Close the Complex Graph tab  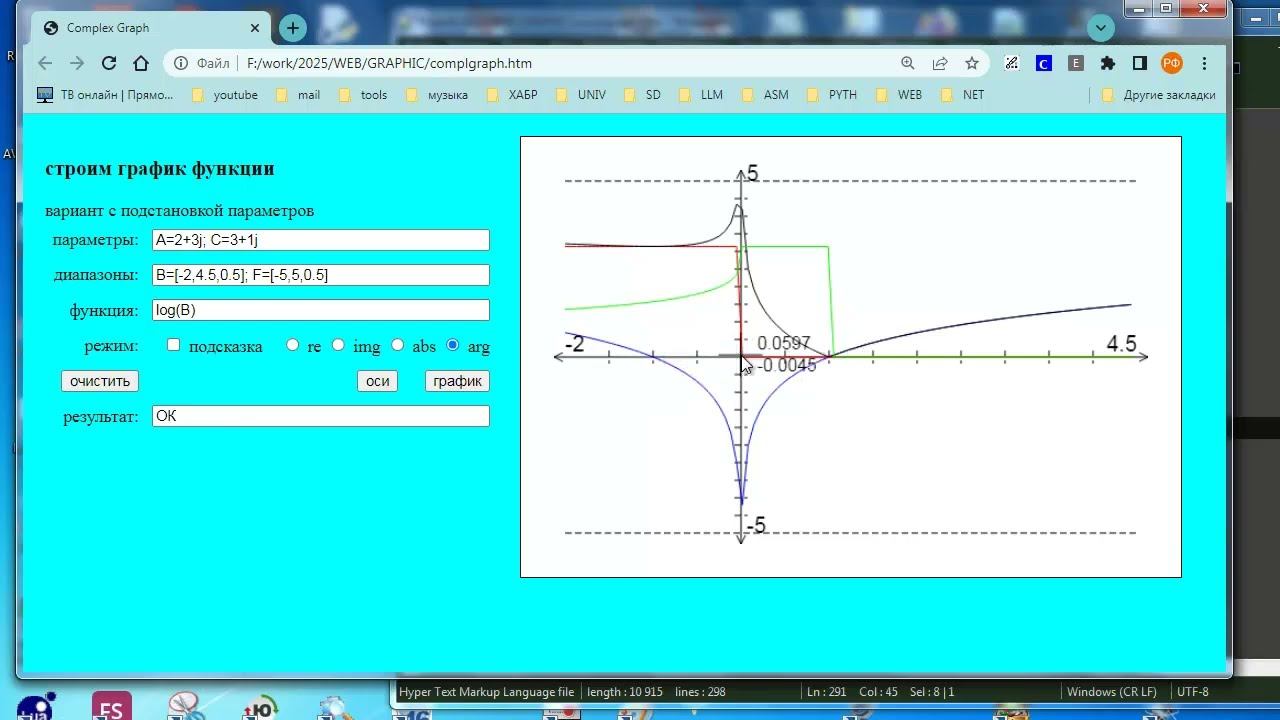coord(255,28)
